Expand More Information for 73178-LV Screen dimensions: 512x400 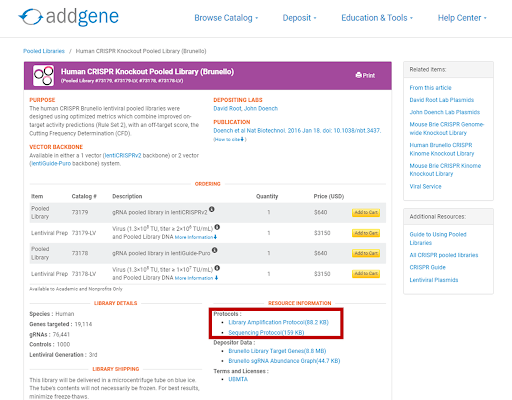196,278
